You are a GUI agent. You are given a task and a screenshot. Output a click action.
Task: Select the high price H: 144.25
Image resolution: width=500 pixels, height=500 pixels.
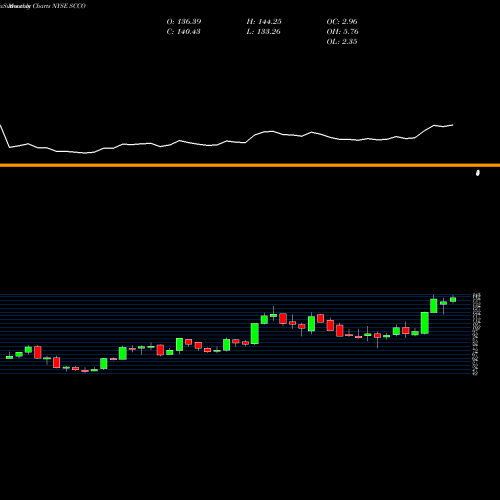coord(264,22)
